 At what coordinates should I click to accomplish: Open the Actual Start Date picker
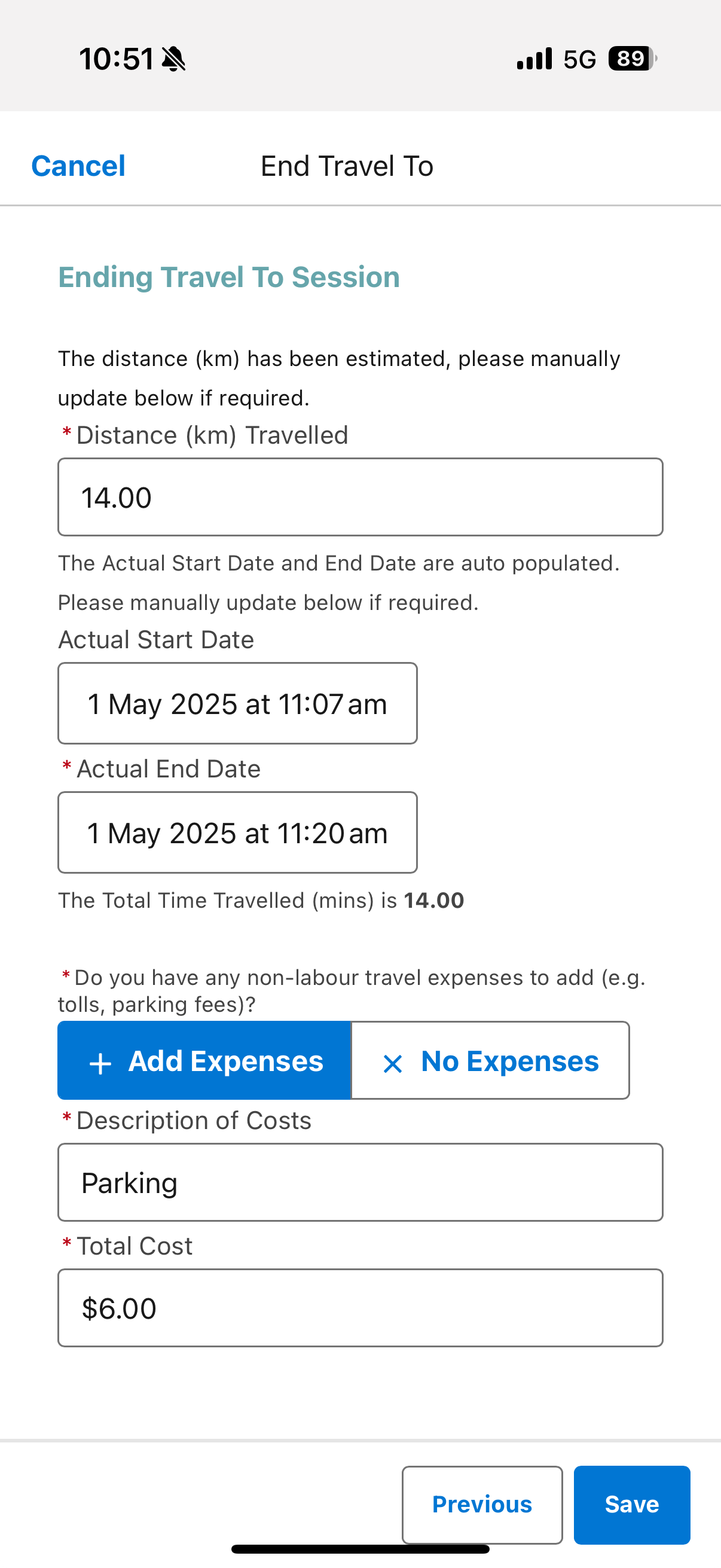point(237,704)
